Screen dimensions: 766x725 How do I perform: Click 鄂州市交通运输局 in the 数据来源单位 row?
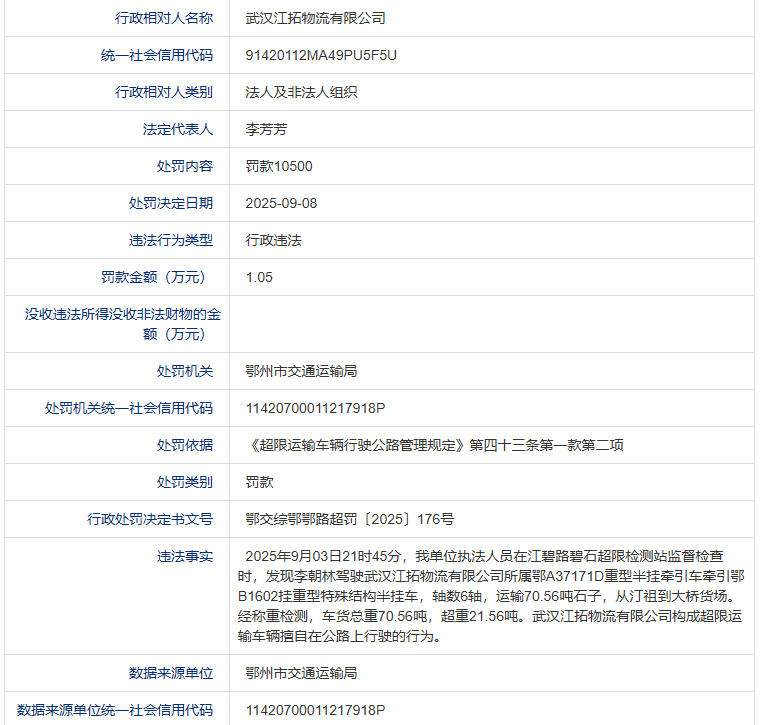tap(301, 673)
